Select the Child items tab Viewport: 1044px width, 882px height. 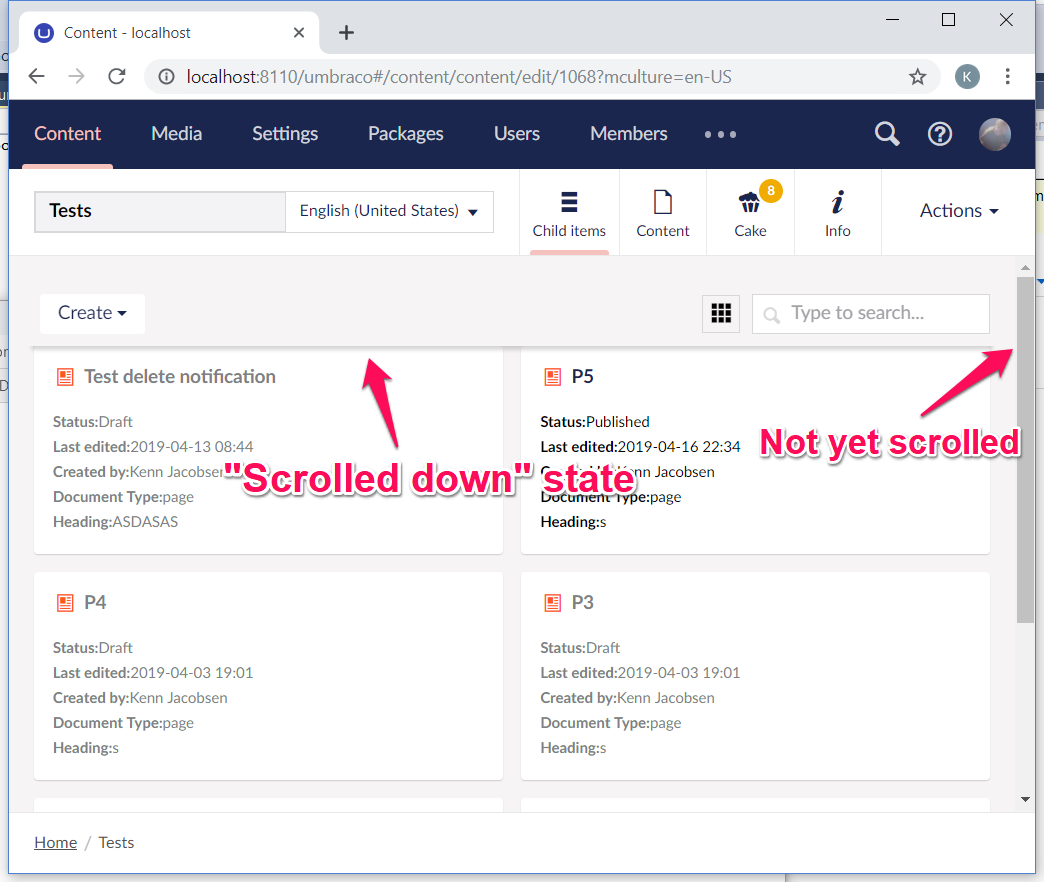(x=569, y=212)
